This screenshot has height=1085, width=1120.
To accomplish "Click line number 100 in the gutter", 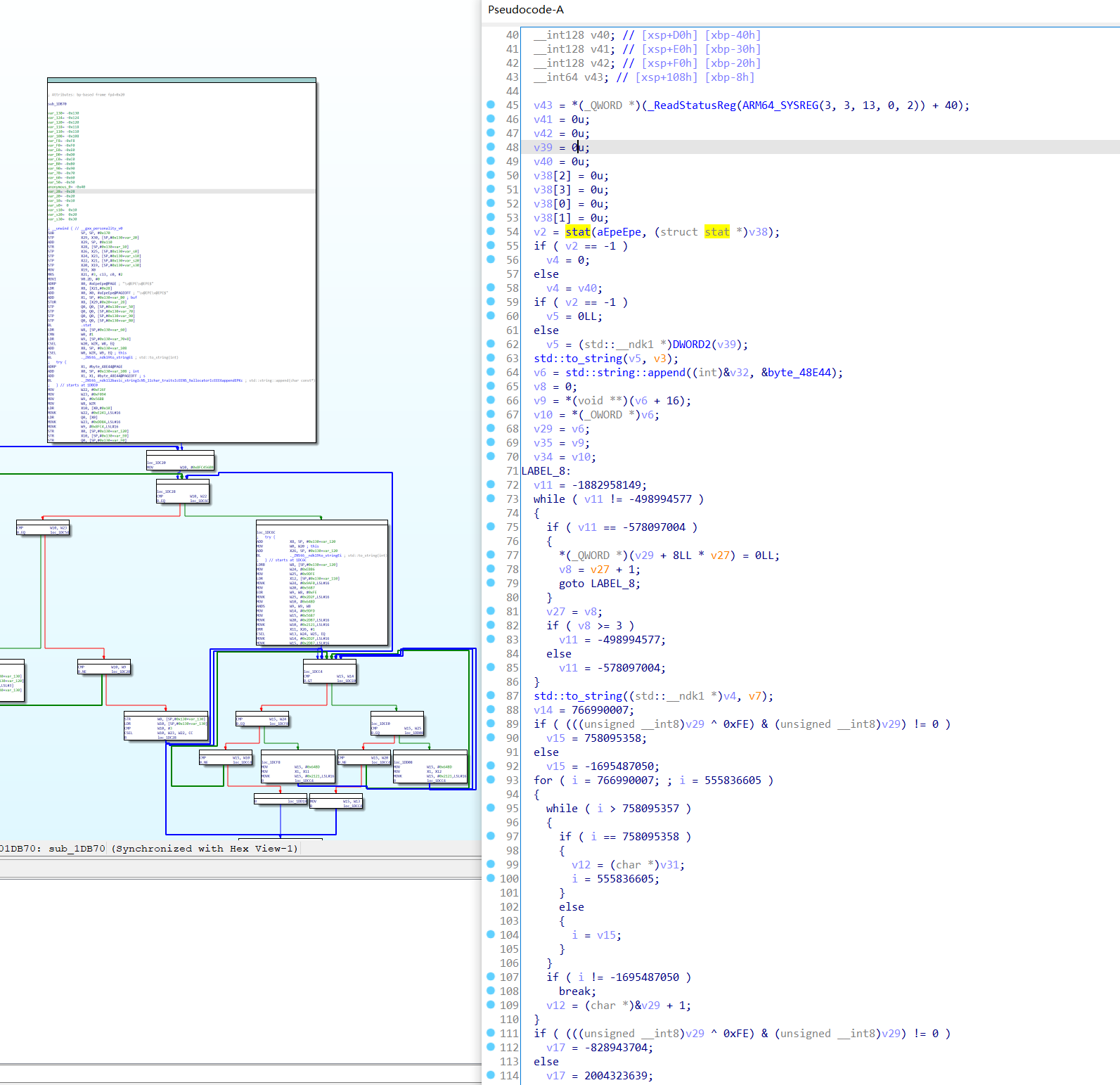I will point(509,879).
